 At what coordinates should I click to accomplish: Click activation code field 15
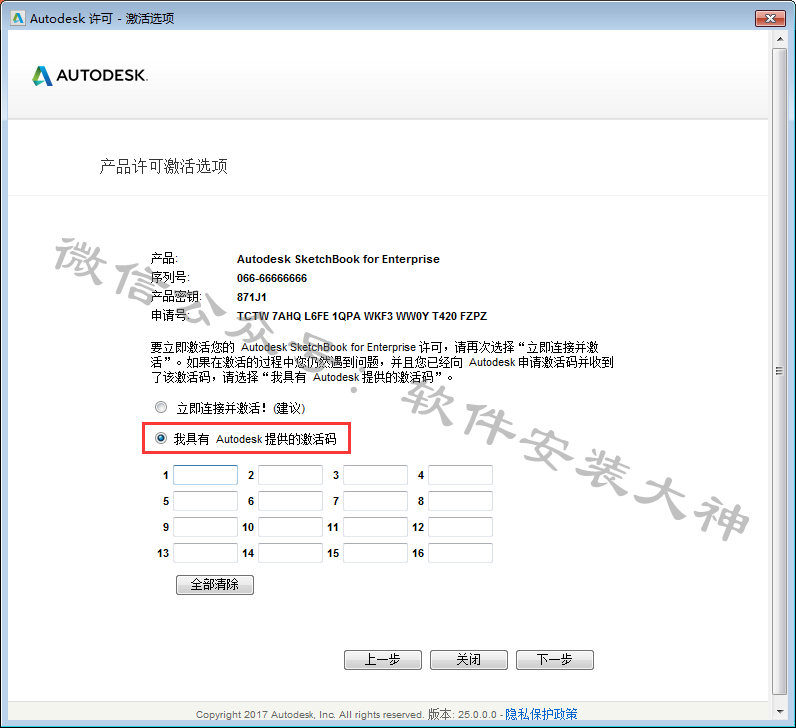click(x=375, y=553)
